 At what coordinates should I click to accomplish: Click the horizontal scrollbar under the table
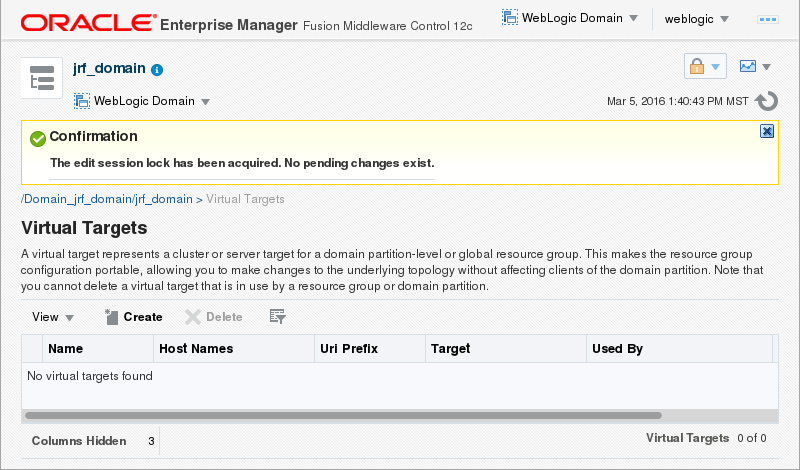(342, 415)
